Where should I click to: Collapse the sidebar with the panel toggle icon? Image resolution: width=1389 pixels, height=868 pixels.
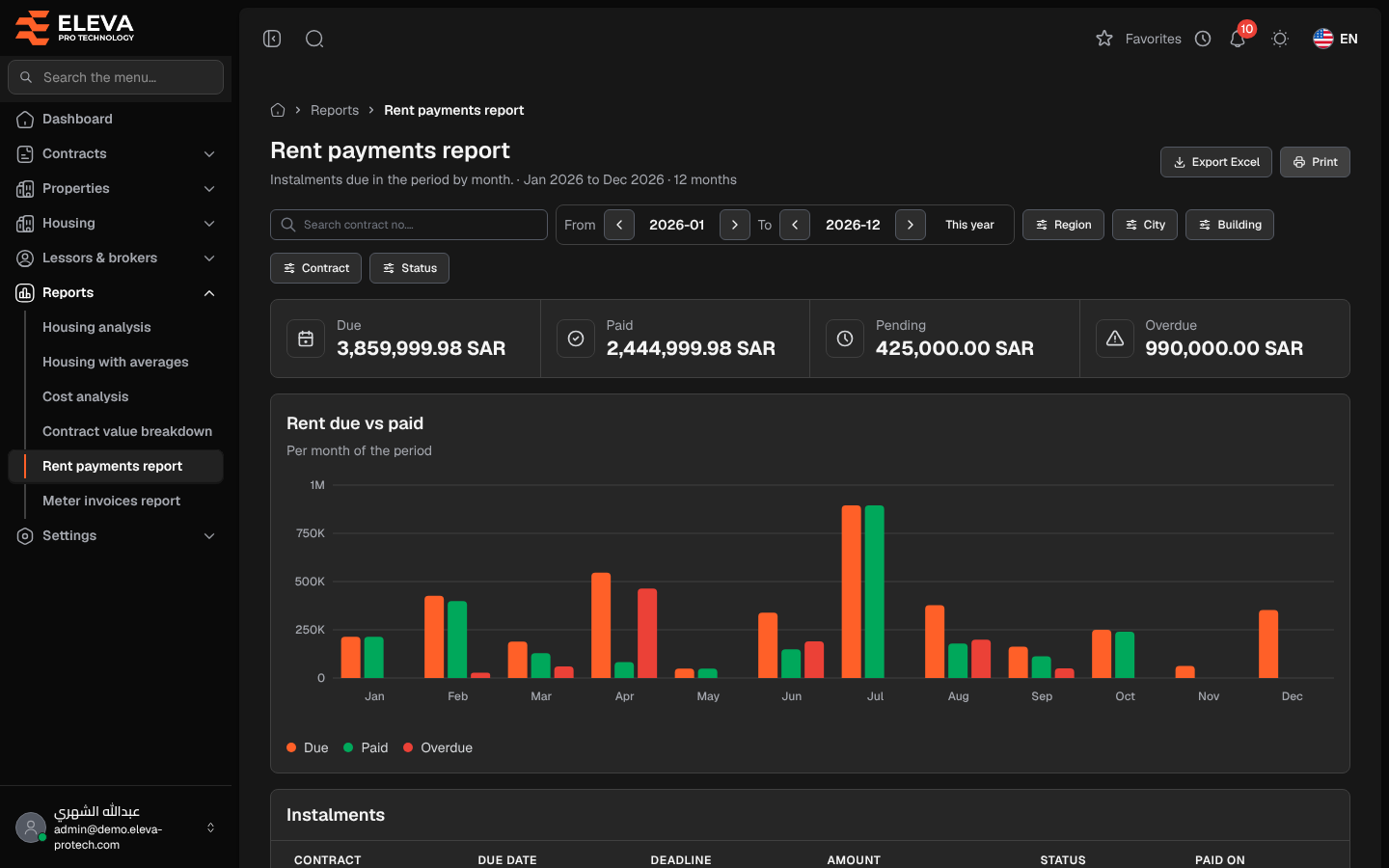[x=272, y=39]
